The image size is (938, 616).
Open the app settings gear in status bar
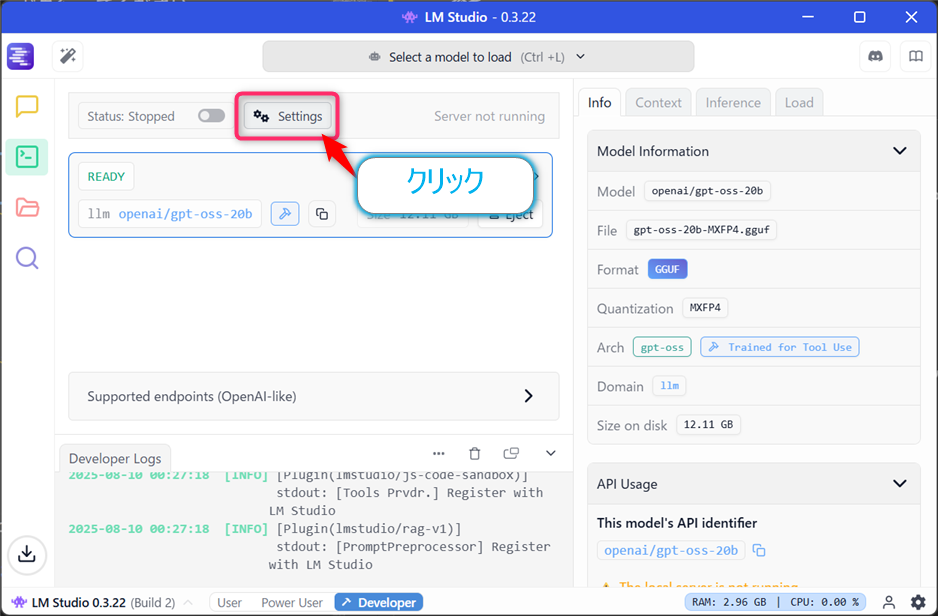pos(918,602)
